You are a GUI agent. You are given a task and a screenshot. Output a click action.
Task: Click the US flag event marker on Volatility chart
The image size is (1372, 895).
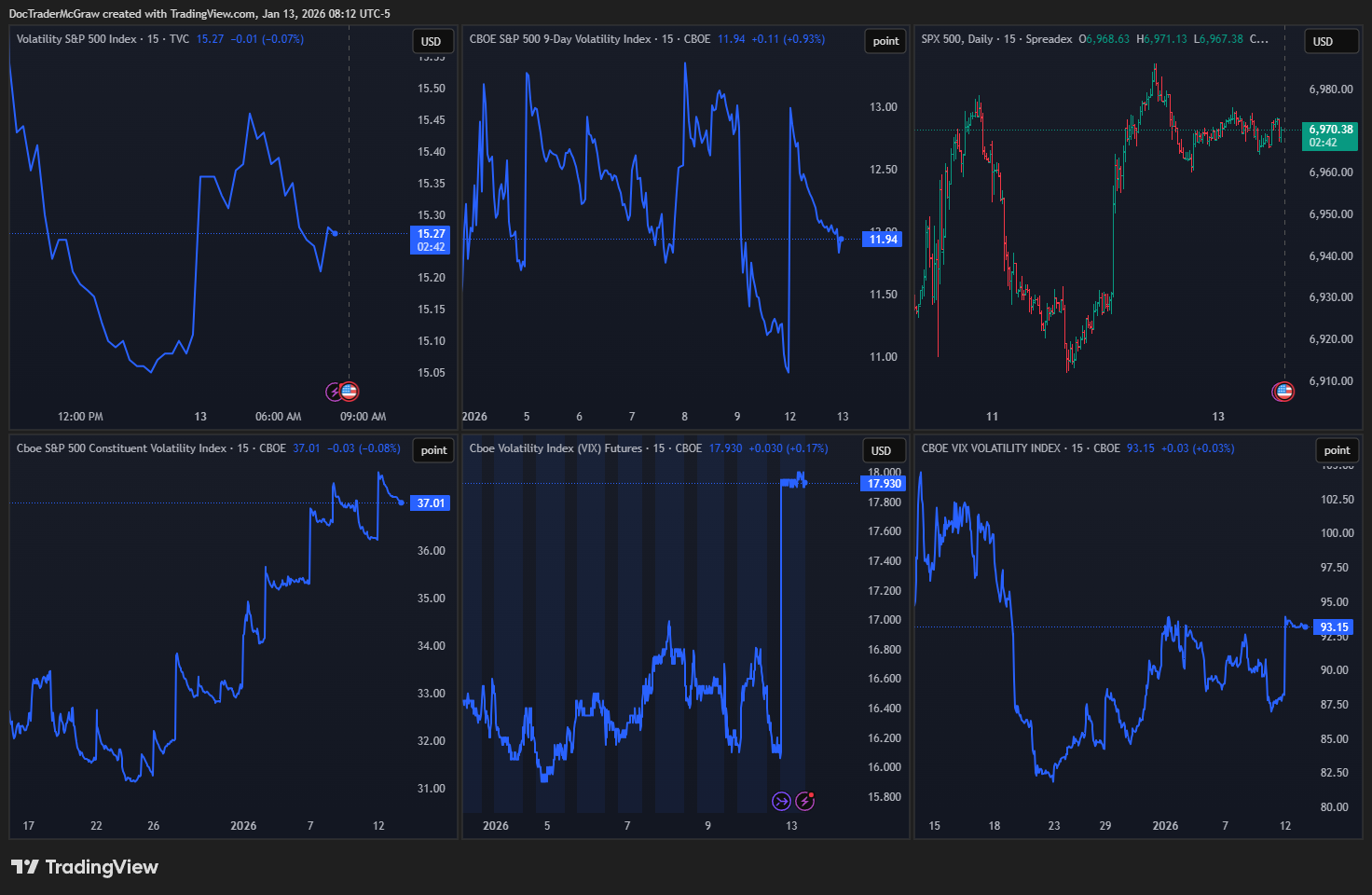pos(350,391)
